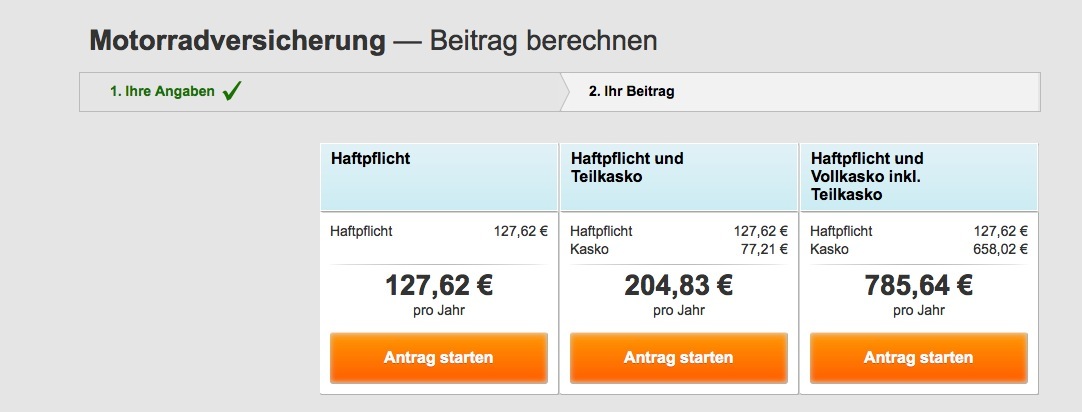
Task: Click the Haftpflicht line item in the Teilkasko card
Action: 678,231
